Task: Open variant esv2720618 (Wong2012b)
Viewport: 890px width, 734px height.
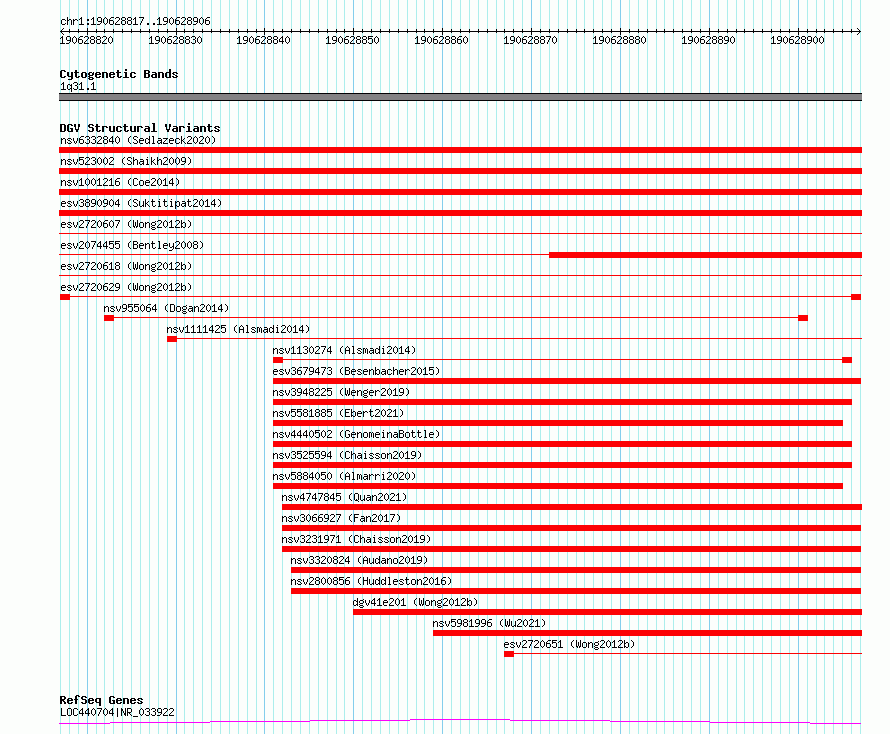Action: click(x=126, y=266)
